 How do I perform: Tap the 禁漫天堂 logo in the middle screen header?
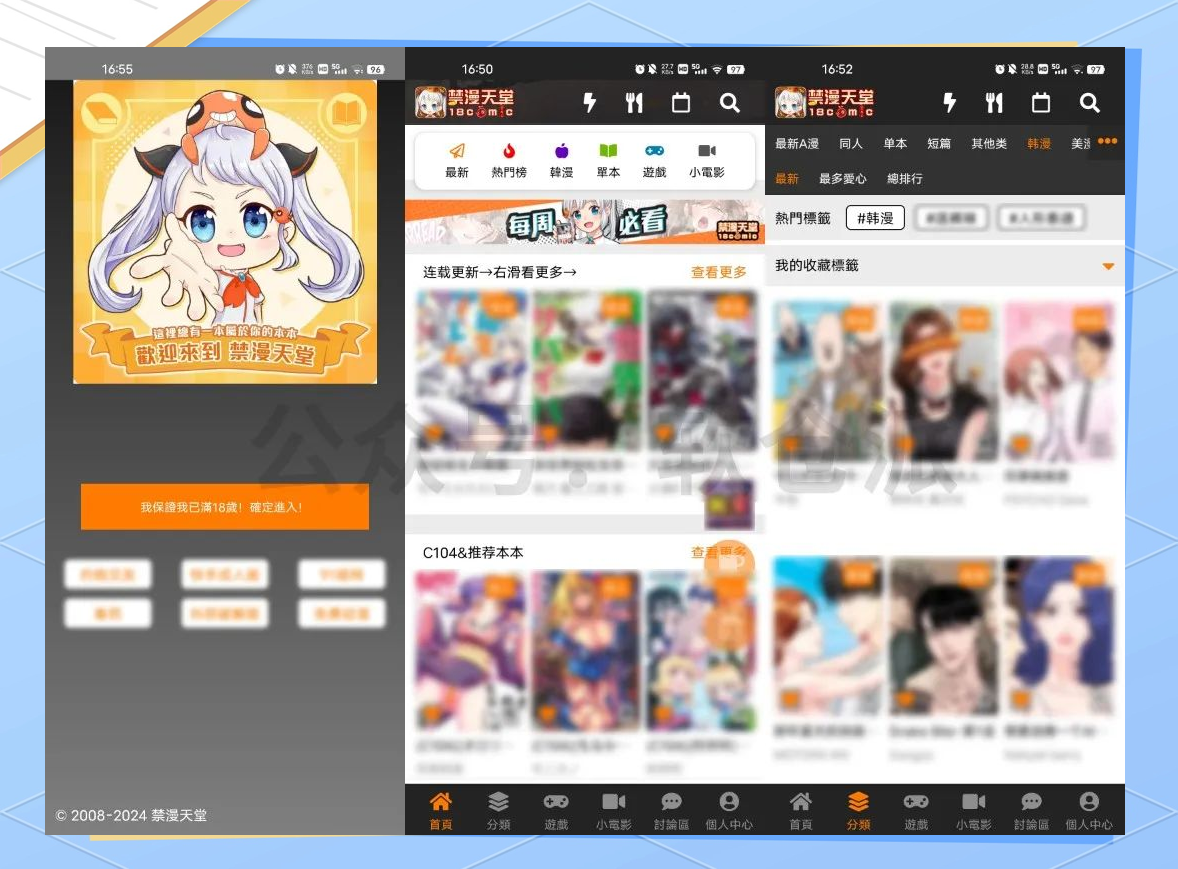tap(464, 103)
